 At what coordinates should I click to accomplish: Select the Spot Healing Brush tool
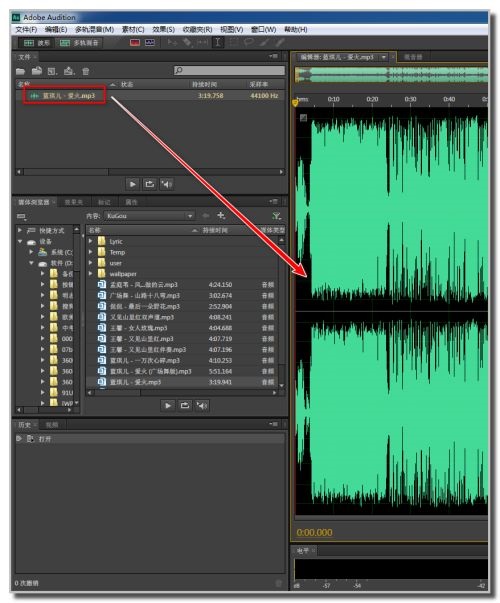tap(279, 42)
